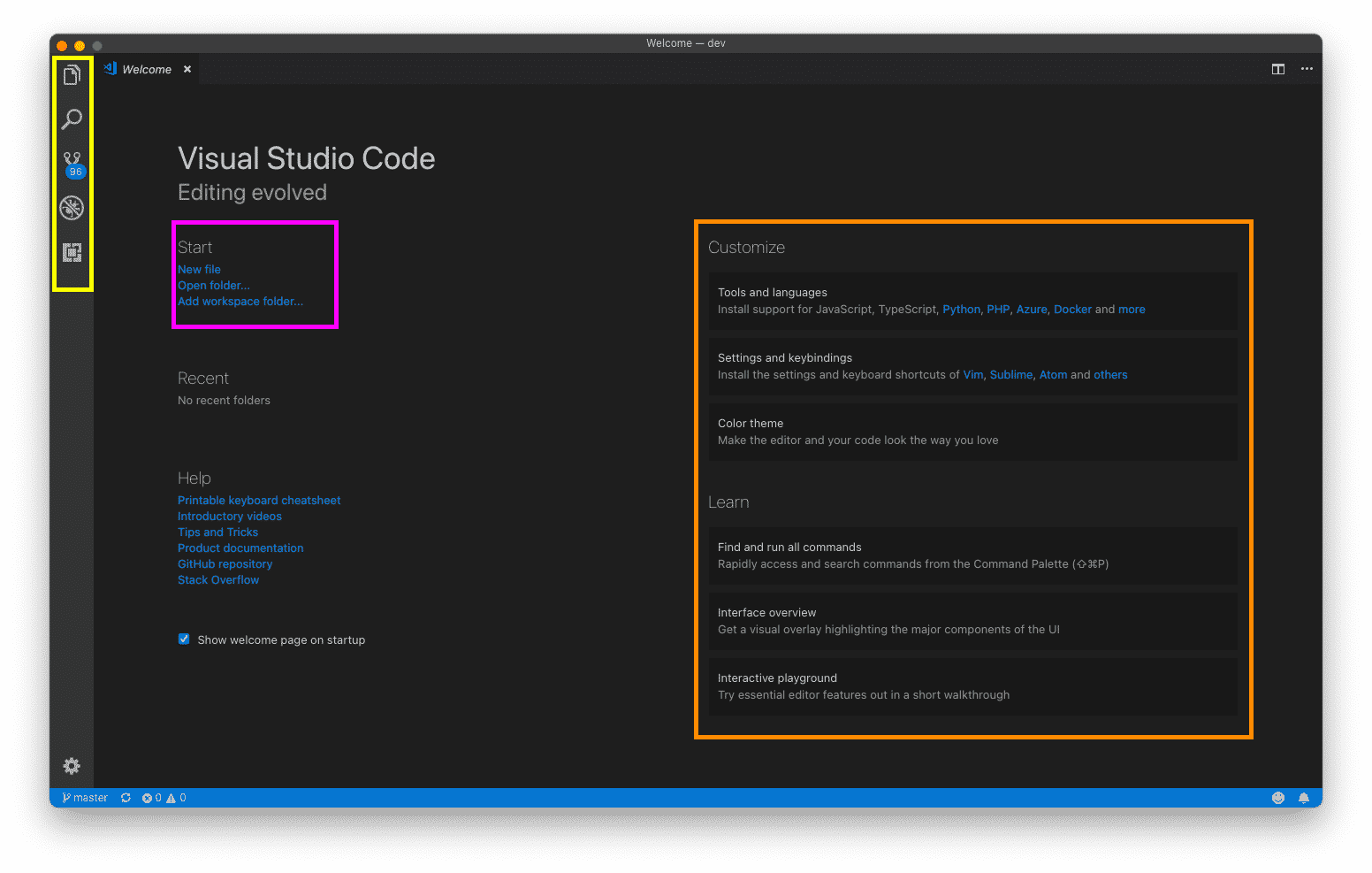The width and height of the screenshot is (1372, 873).
Task: Open the Debug view
Action: [72, 207]
